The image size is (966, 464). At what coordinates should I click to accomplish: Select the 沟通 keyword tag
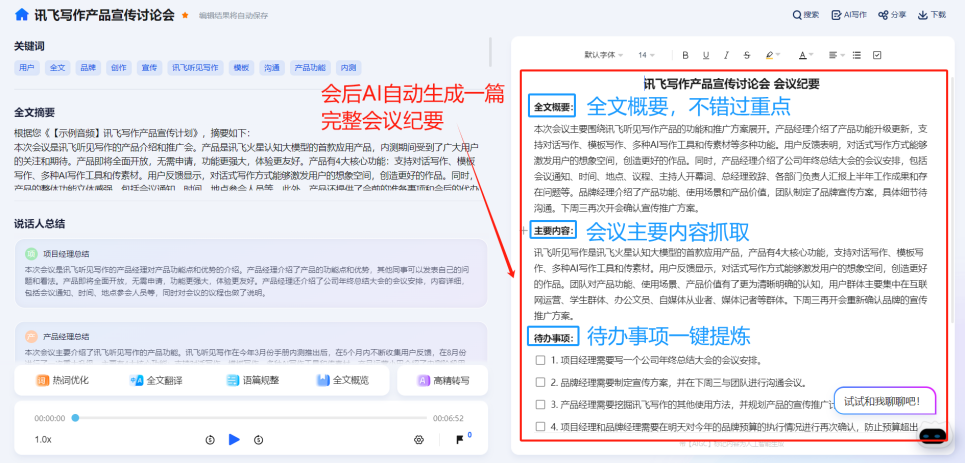pos(272,68)
